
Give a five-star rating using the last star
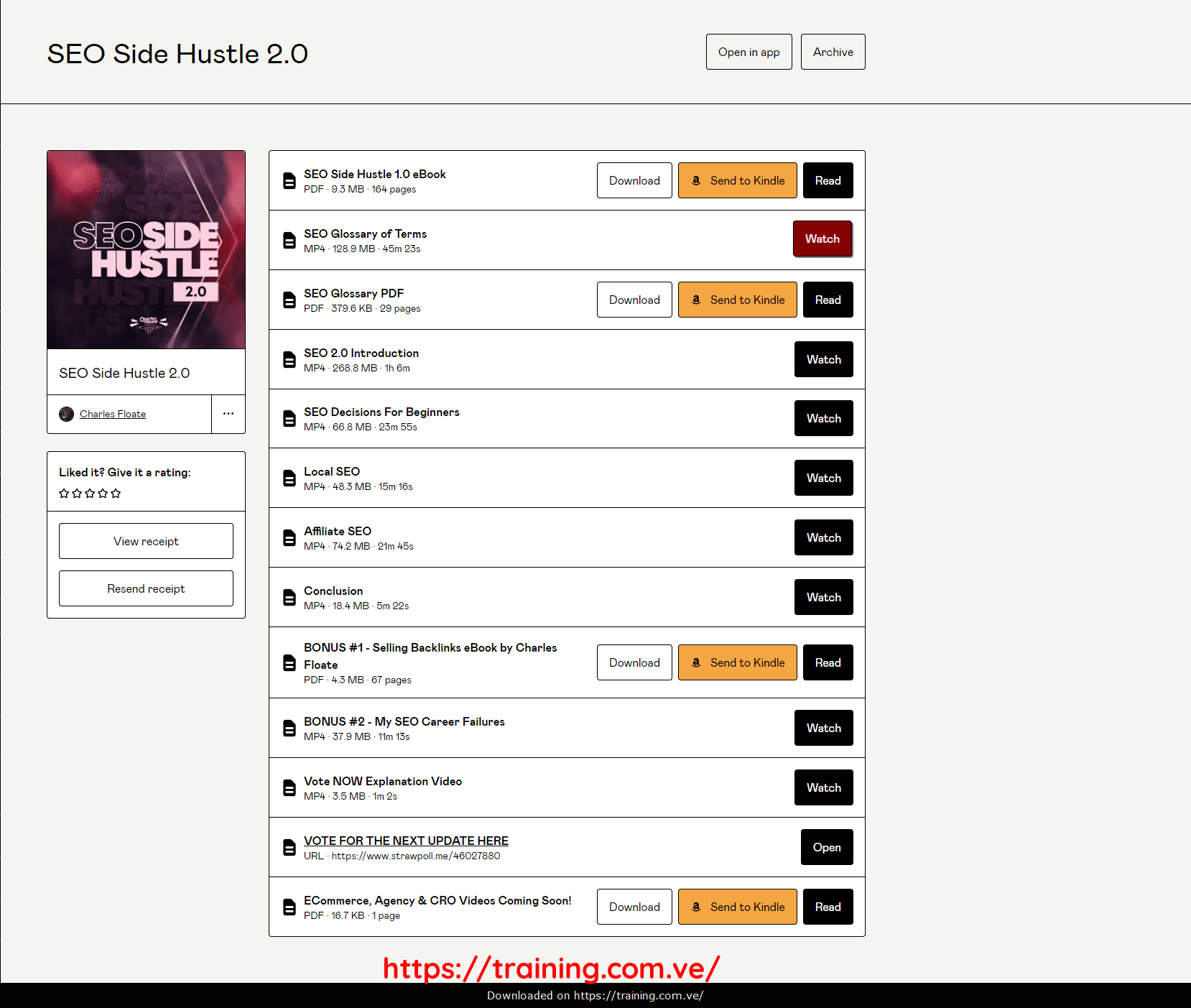pyautogui.click(x=116, y=494)
